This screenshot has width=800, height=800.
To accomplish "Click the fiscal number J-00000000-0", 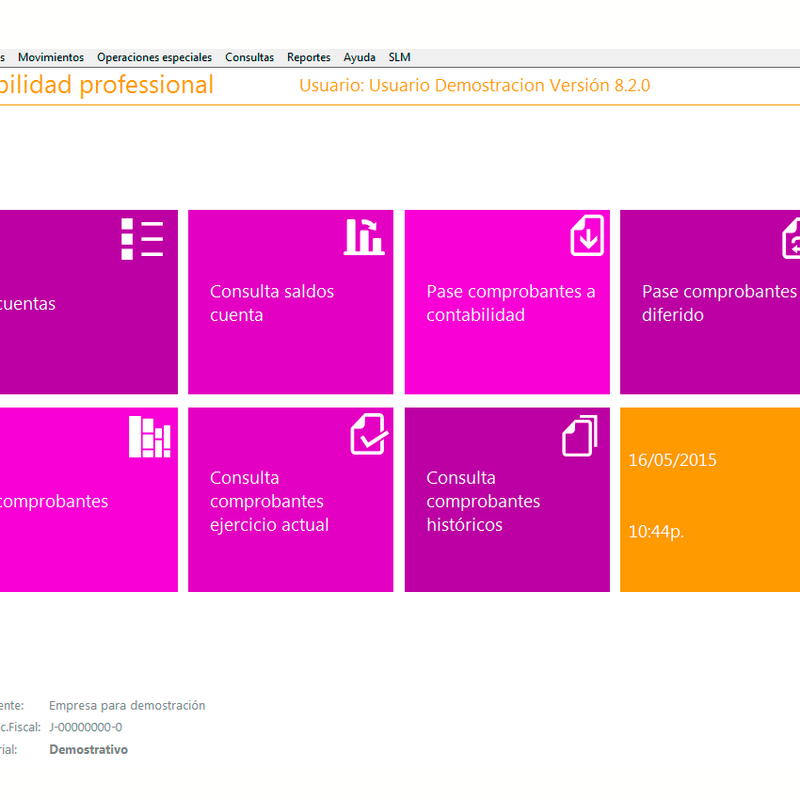I will point(86,727).
